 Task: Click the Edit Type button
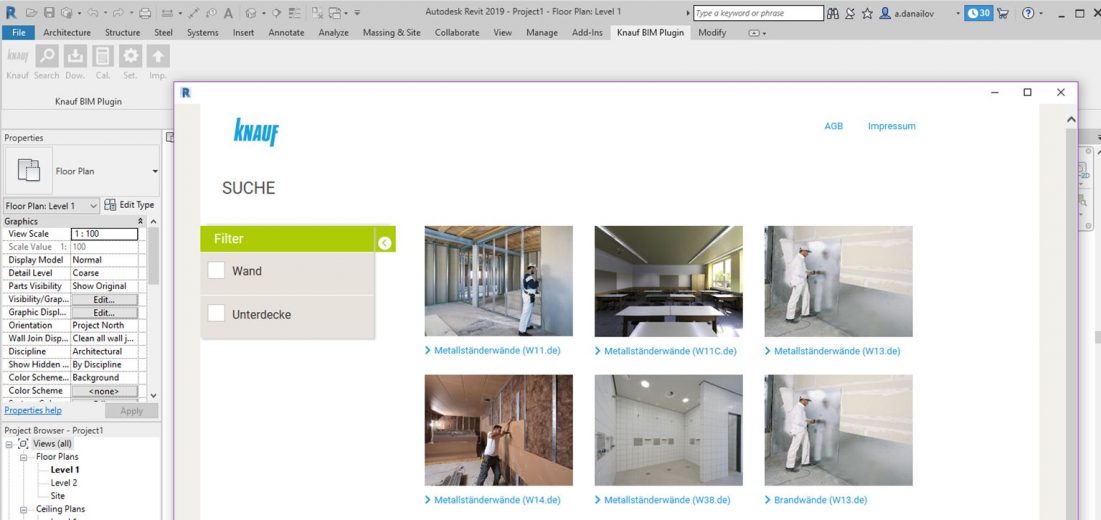[x=130, y=205]
